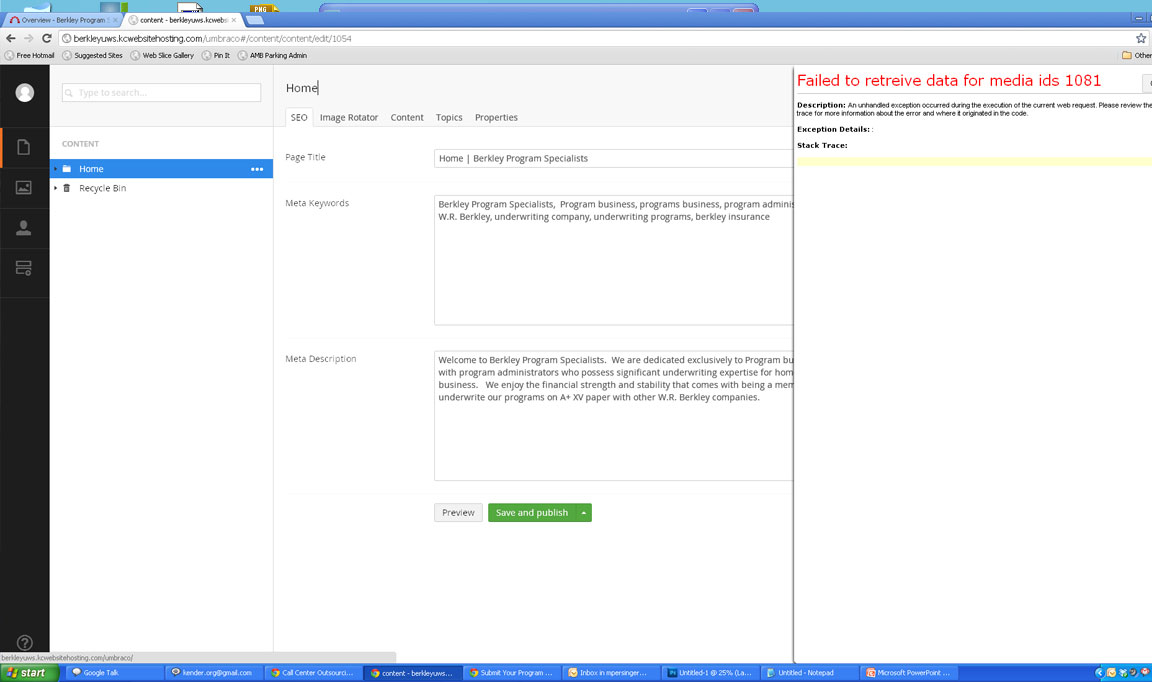This screenshot has height=682, width=1152.
Task: Close the content - berkleyuws tab
Action: point(234,20)
